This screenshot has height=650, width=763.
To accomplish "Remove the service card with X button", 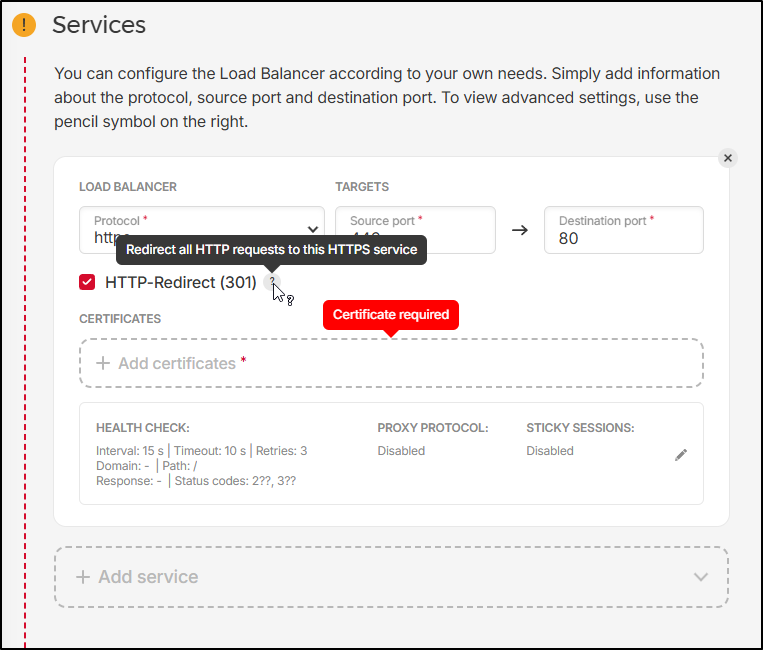I will pyautogui.click(x=728, y=158).
